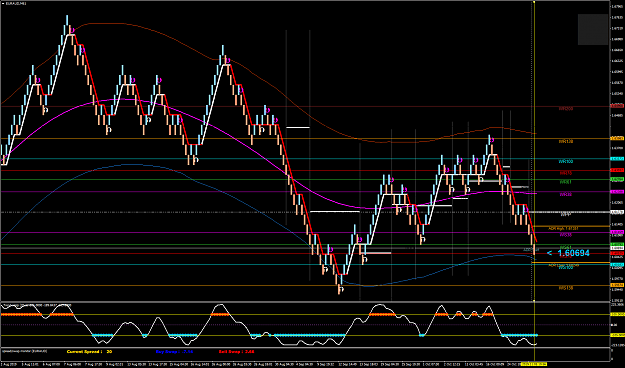Click the large 1.60694 price readout

pos(573,253)
